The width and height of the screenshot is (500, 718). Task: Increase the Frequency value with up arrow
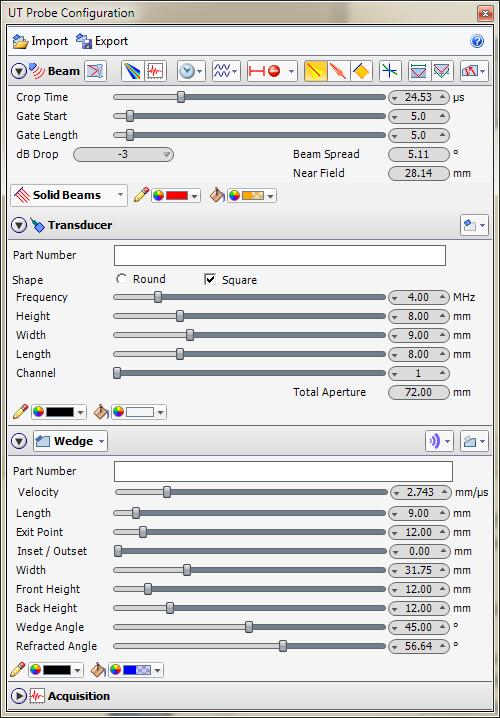click(x=442, y=298)
